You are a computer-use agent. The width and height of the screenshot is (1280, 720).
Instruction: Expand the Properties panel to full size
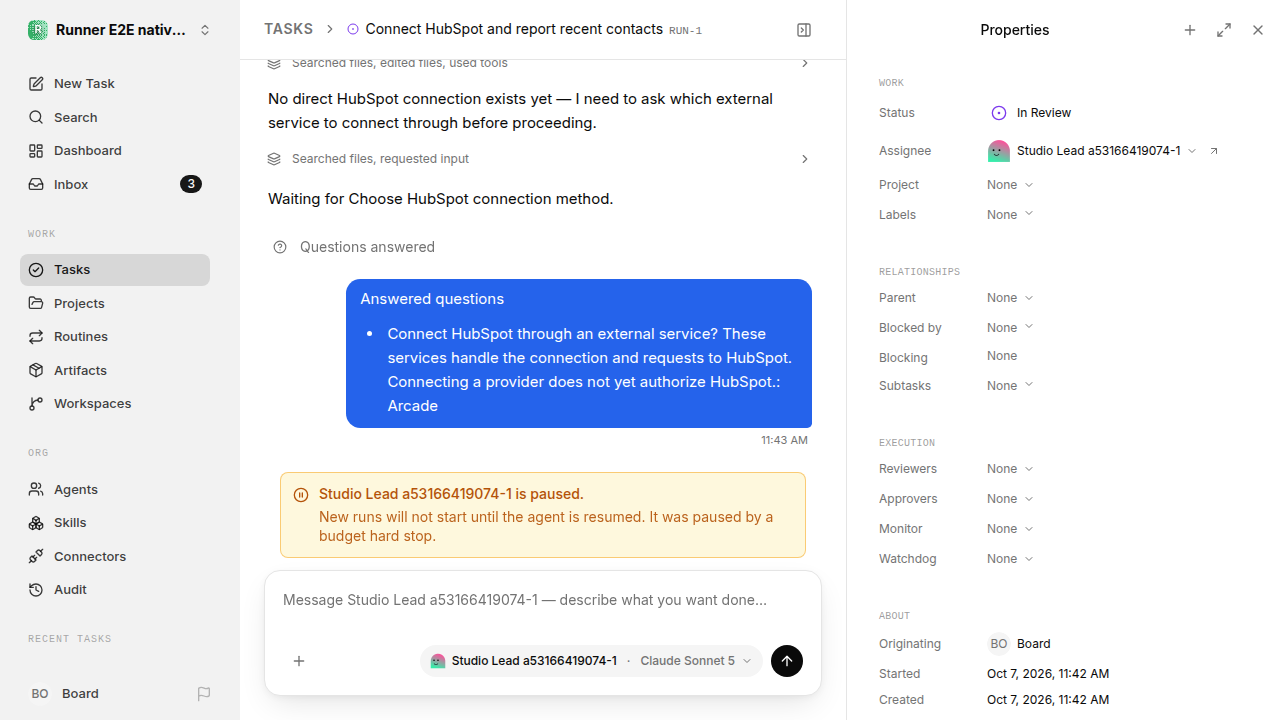pos(1224,30)
